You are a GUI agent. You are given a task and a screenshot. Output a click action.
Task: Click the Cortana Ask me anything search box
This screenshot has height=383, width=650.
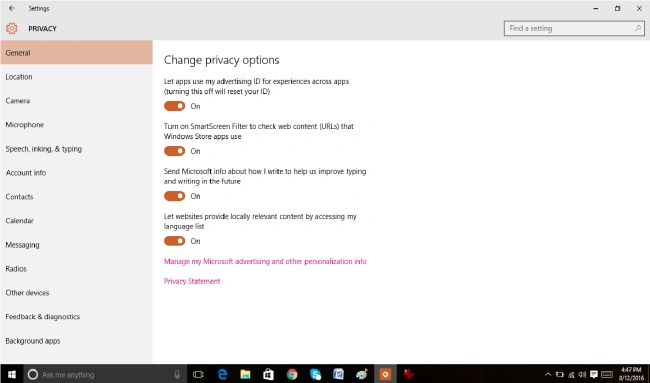(105, 374)
